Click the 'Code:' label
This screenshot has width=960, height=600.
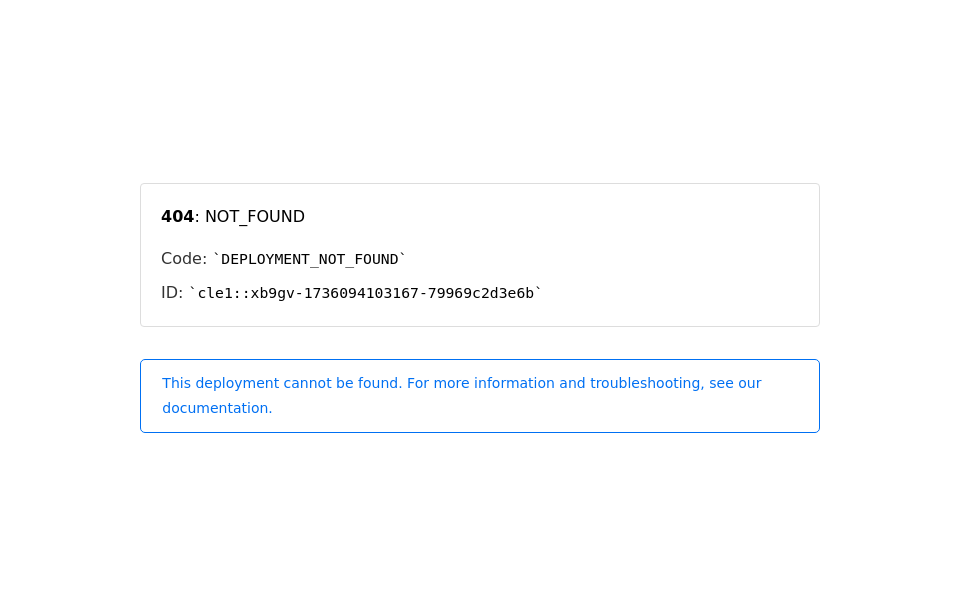[184, 258]
